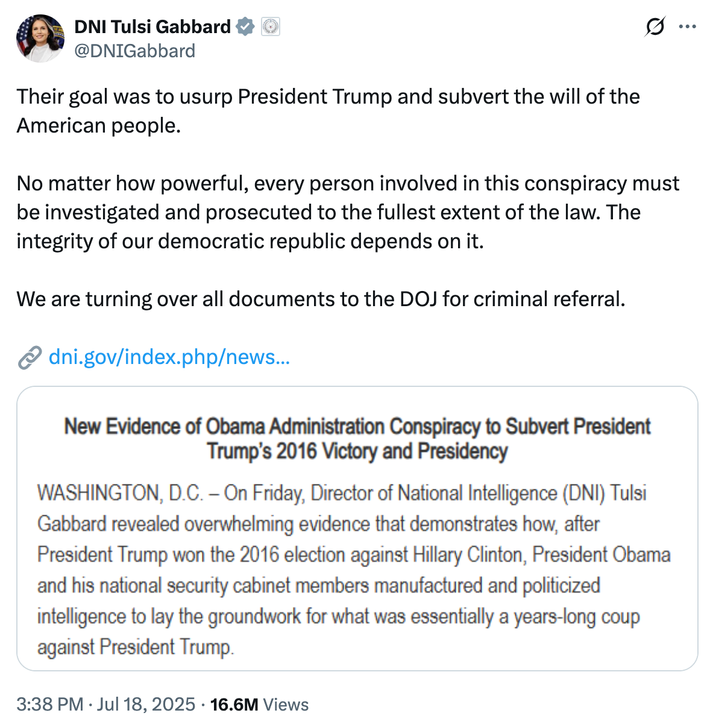Click the 16.6M view count number
The image size is (710, 728).
234,704
